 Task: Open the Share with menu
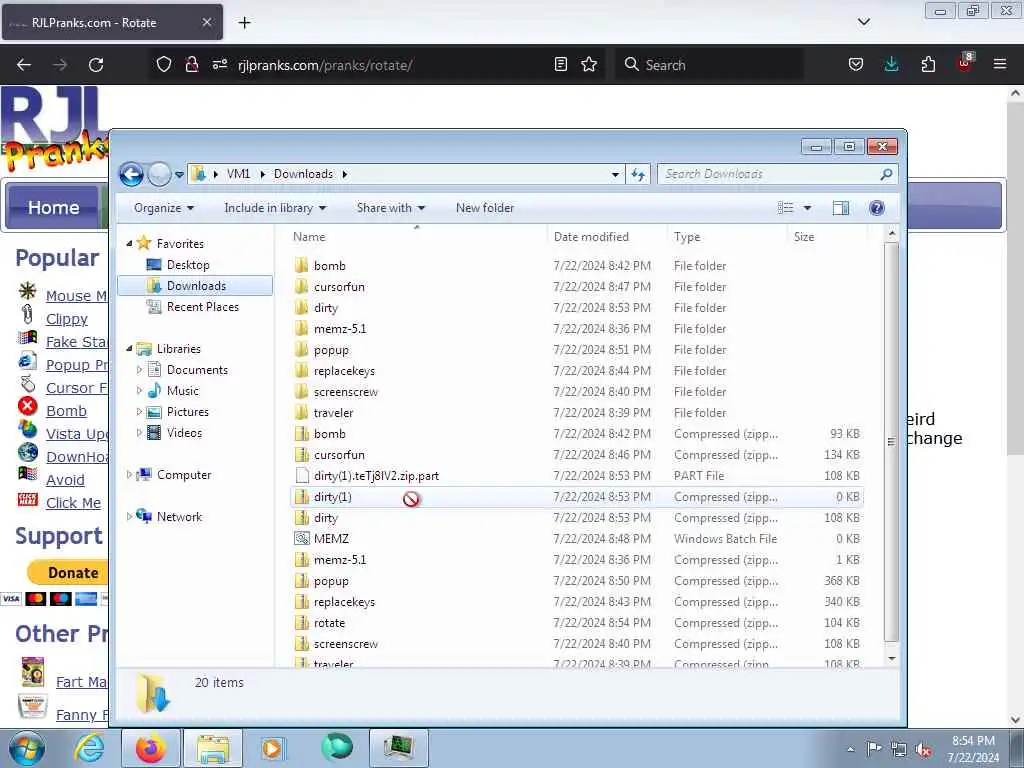coord(391,208)
